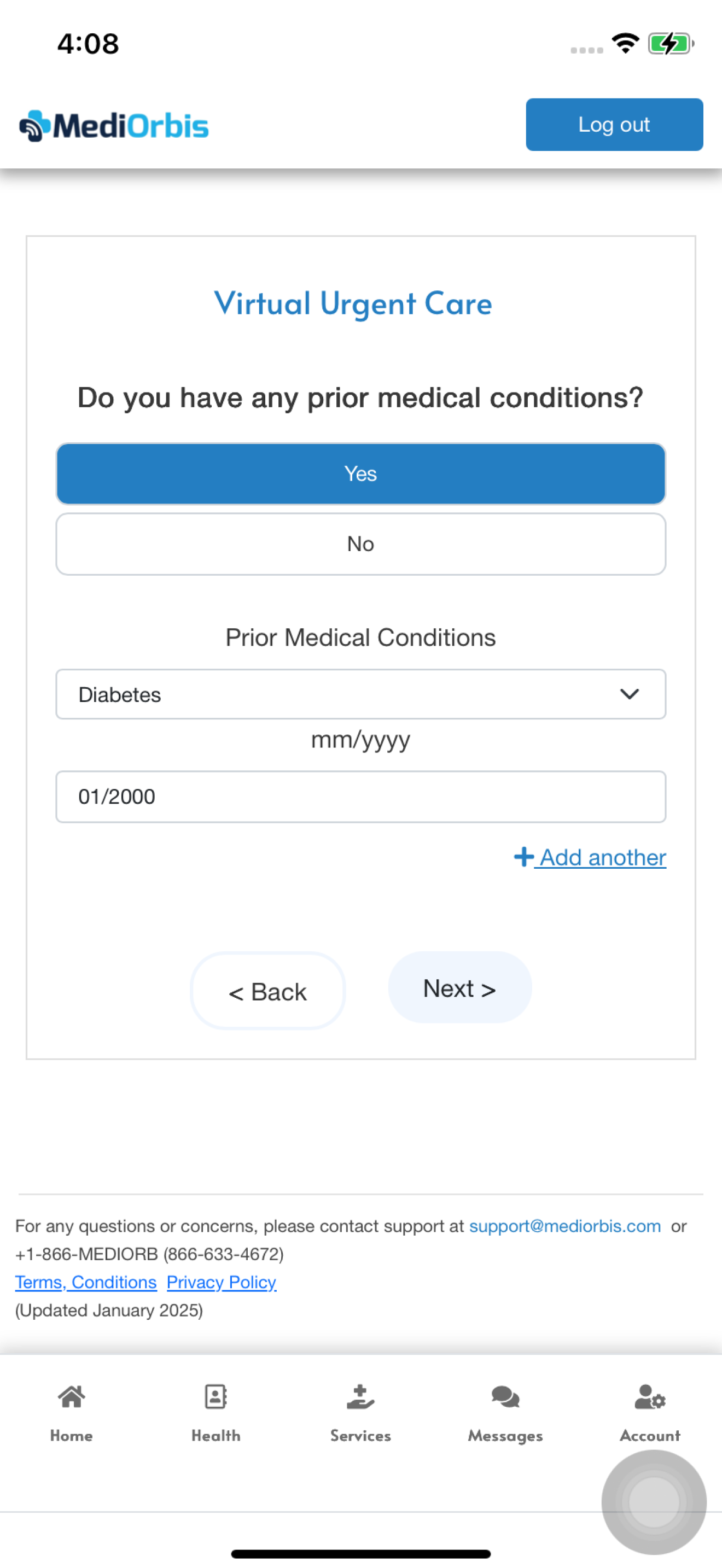Open the Messages chat bubbles icon
The width and height of the screenshot is (722, 1568).
tap(505, 1396)
